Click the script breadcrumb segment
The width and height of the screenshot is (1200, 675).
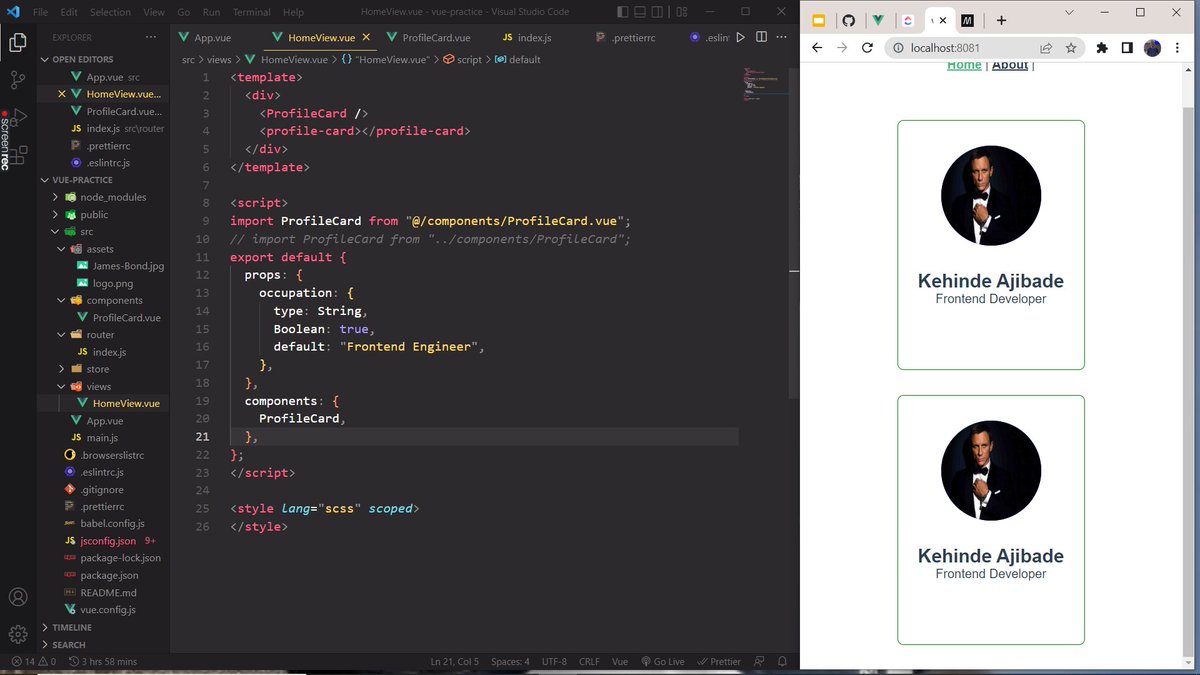pos(462,60)
